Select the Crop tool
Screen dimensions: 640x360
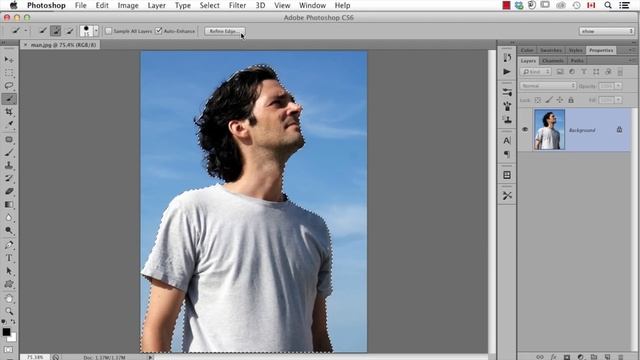click(9, 112)
